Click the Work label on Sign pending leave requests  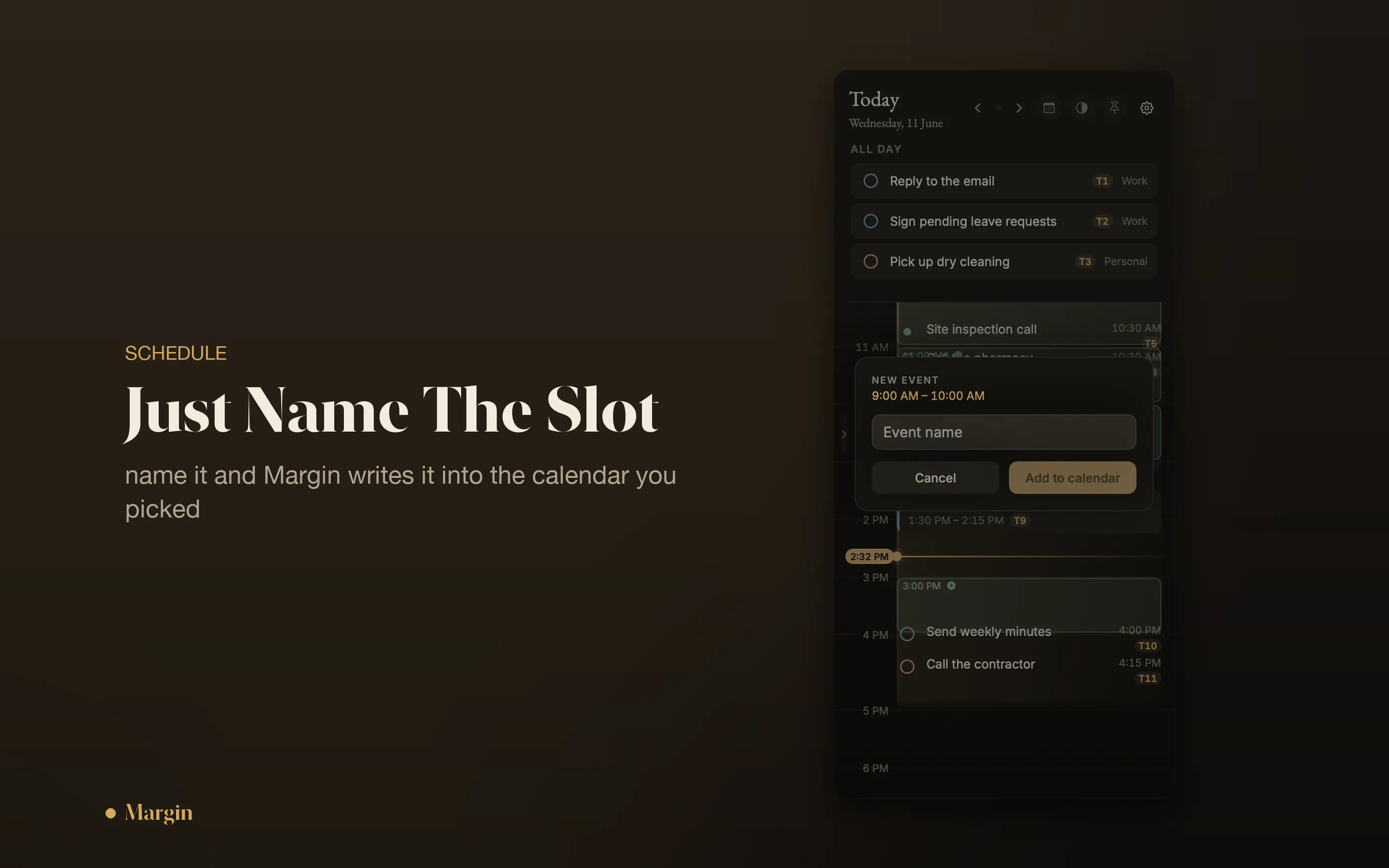click(1134, 221)
